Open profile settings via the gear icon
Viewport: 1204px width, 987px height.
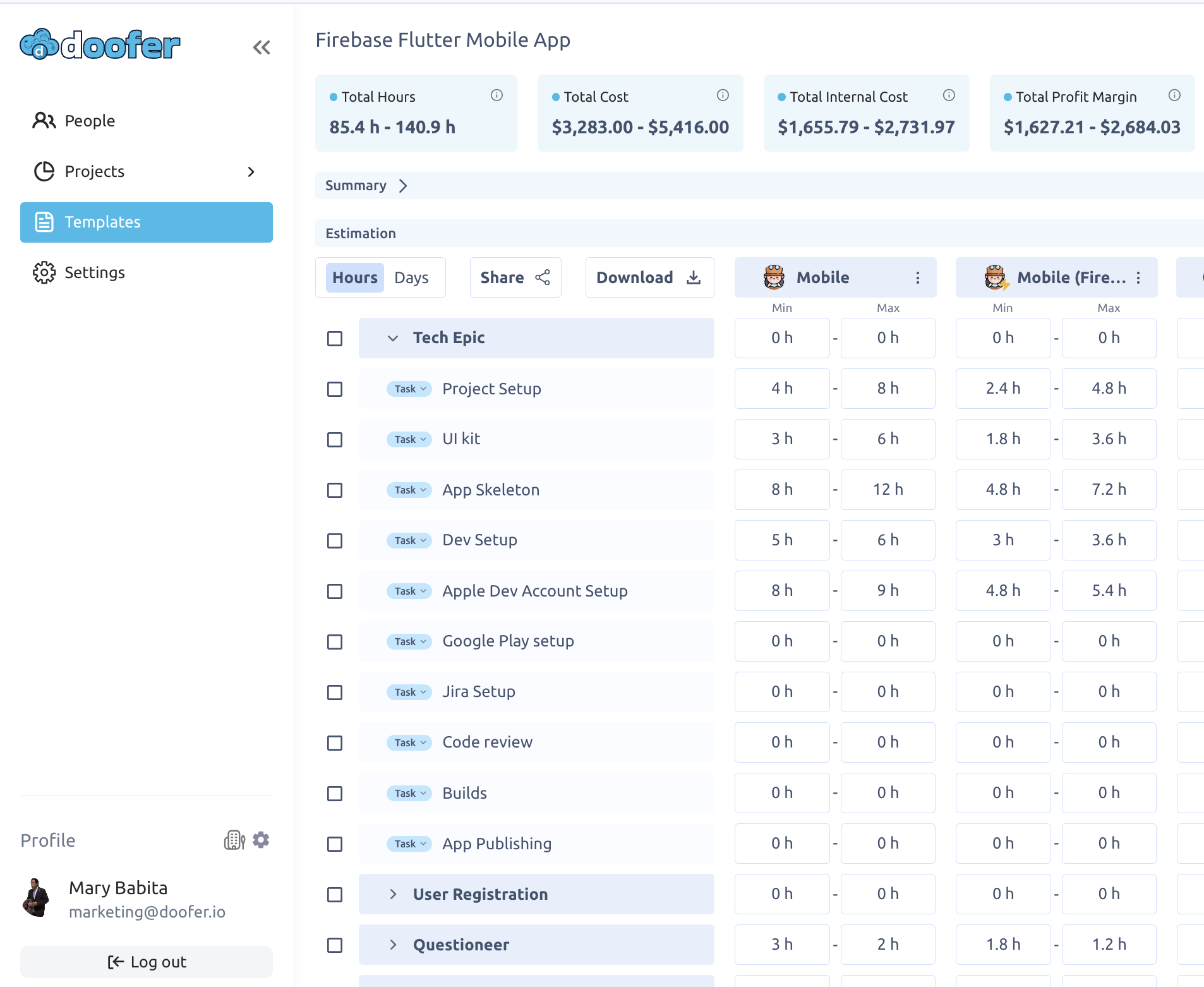point(261,840)
